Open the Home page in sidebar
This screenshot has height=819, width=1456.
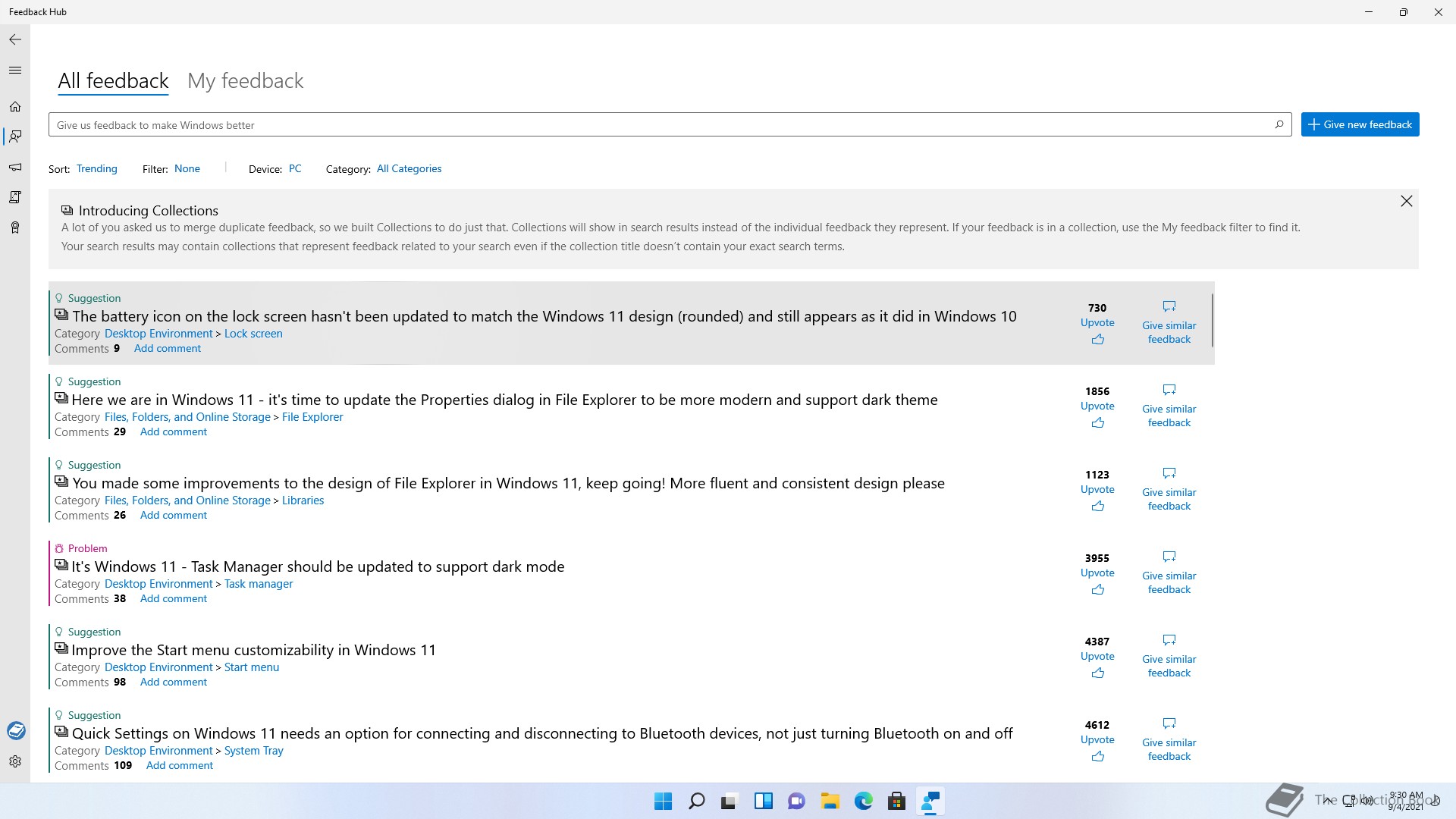coord(15,107)
